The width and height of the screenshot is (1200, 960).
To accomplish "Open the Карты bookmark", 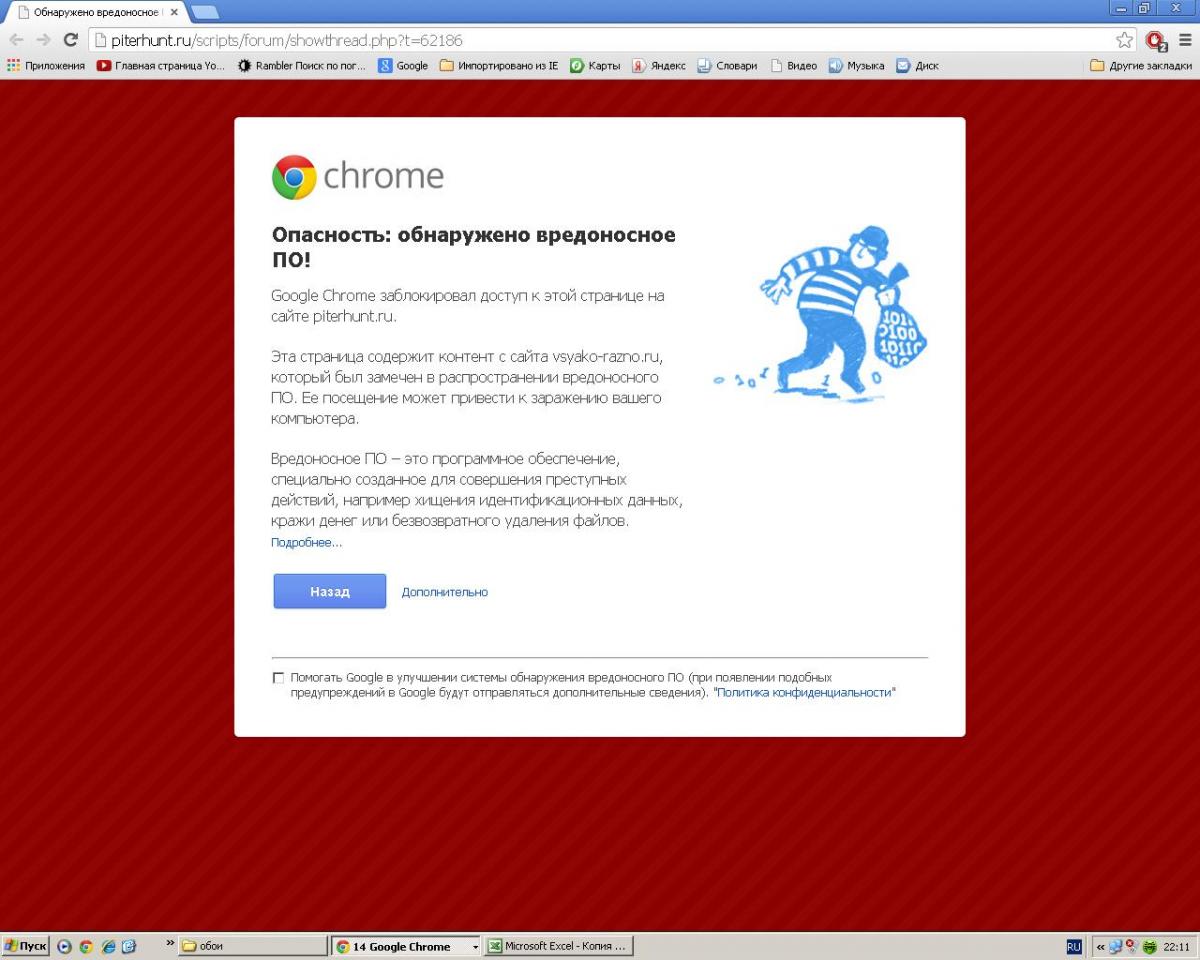I will (x=595, y=66).
